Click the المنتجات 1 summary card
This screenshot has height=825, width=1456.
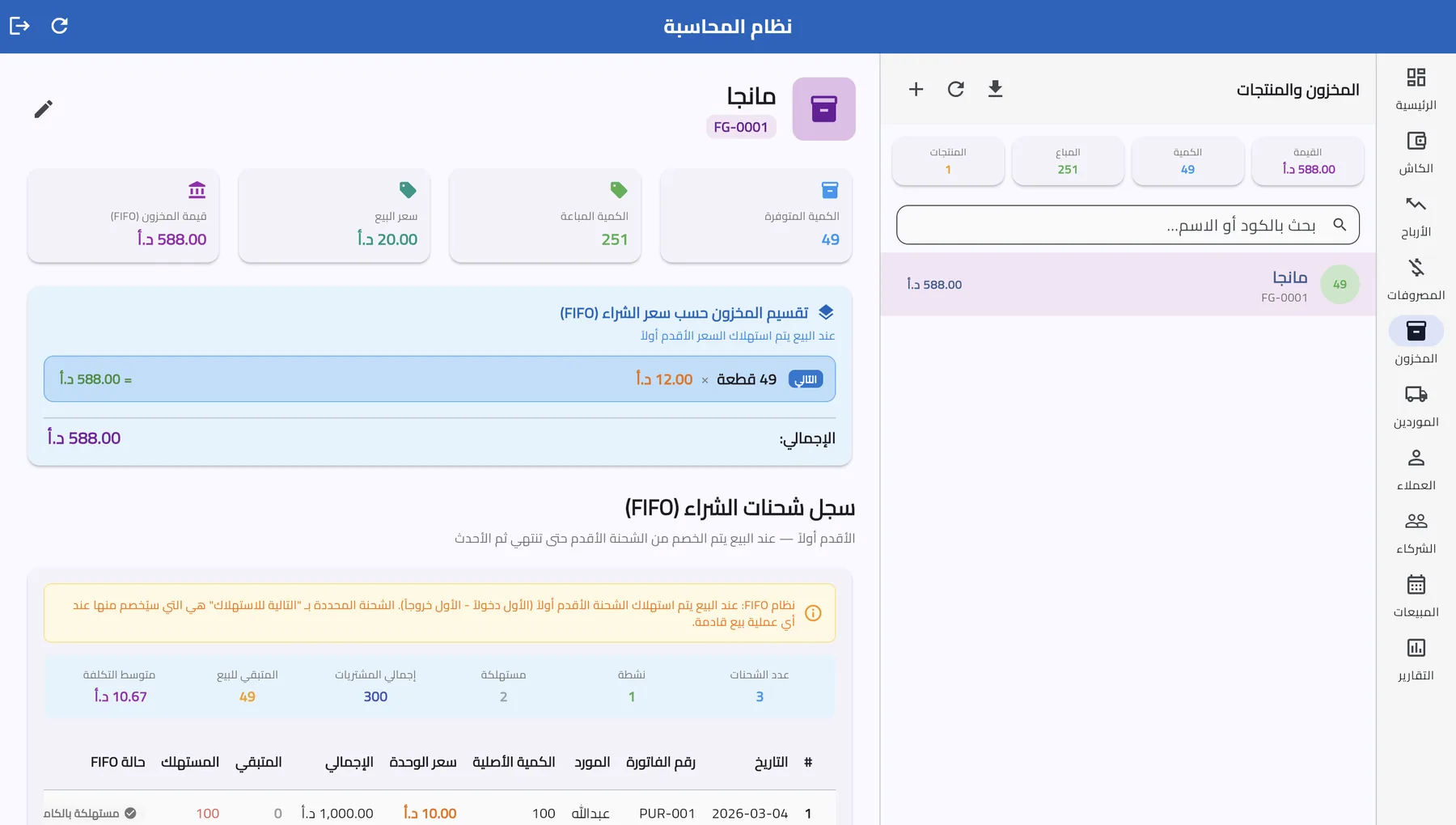(x=948, y=161)
